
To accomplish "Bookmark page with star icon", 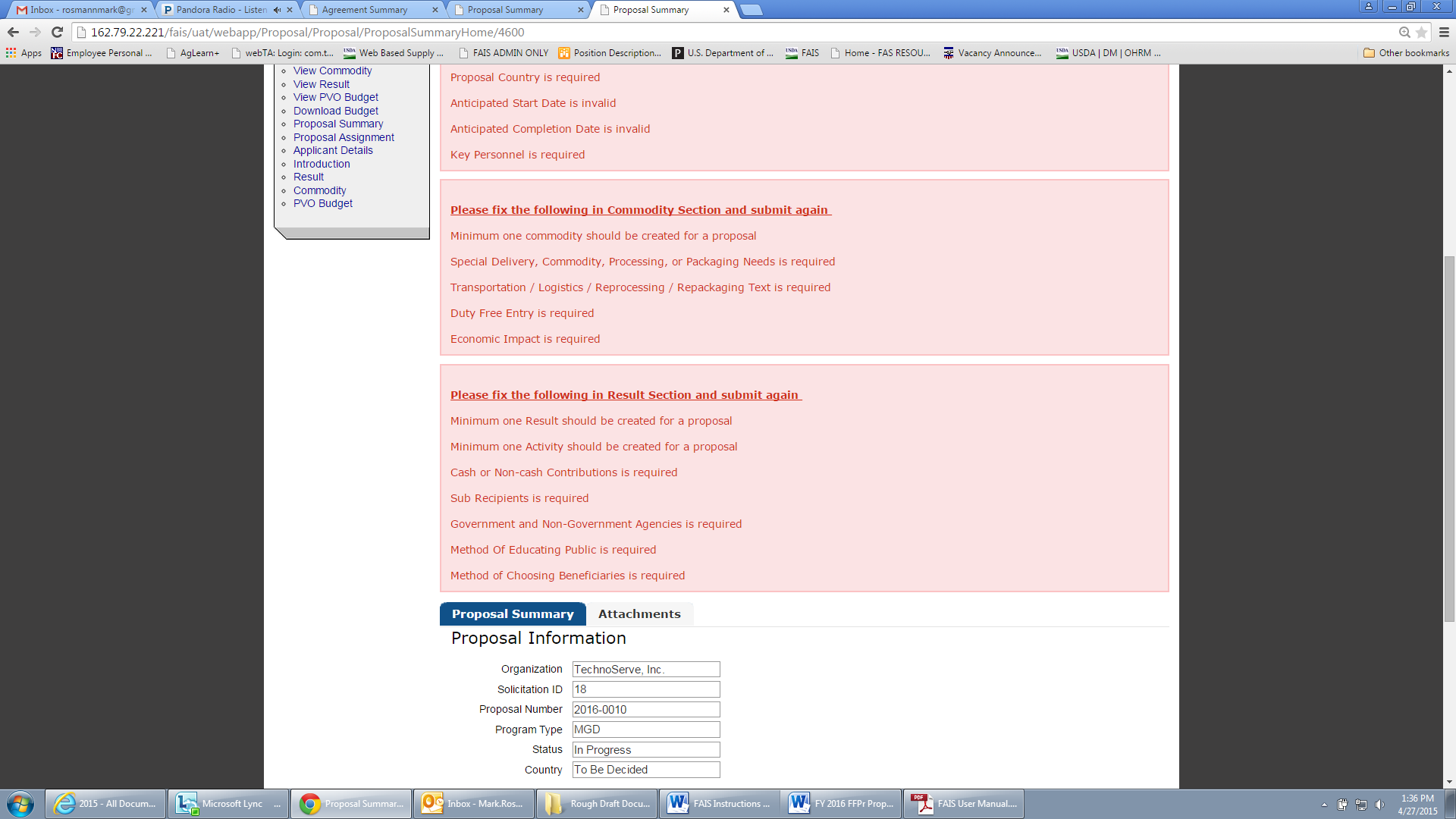I will click(1421, 32).
